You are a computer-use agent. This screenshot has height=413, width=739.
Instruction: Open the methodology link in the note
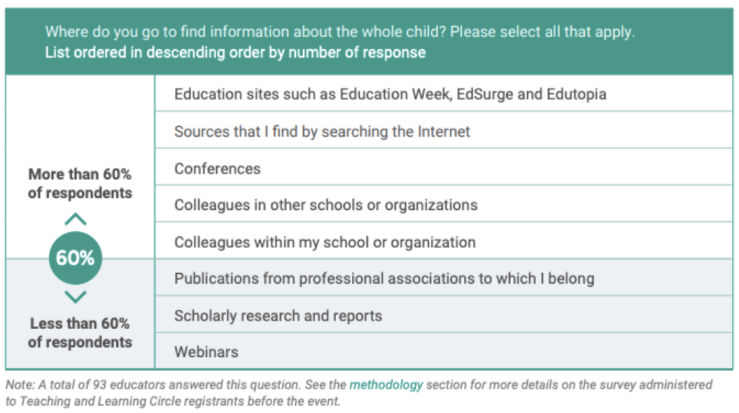(x=385, y=384)
